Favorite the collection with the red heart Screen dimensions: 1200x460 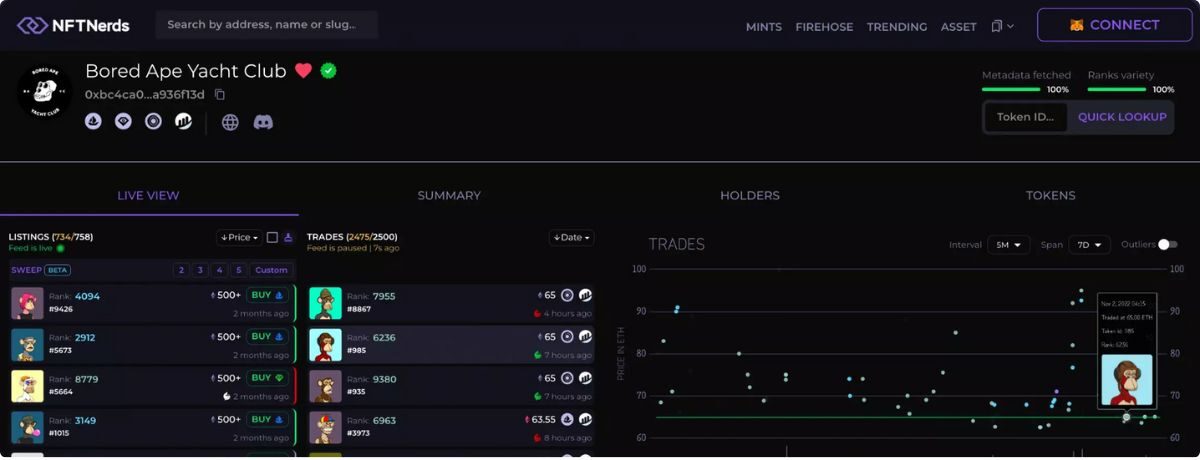[303, 71]
